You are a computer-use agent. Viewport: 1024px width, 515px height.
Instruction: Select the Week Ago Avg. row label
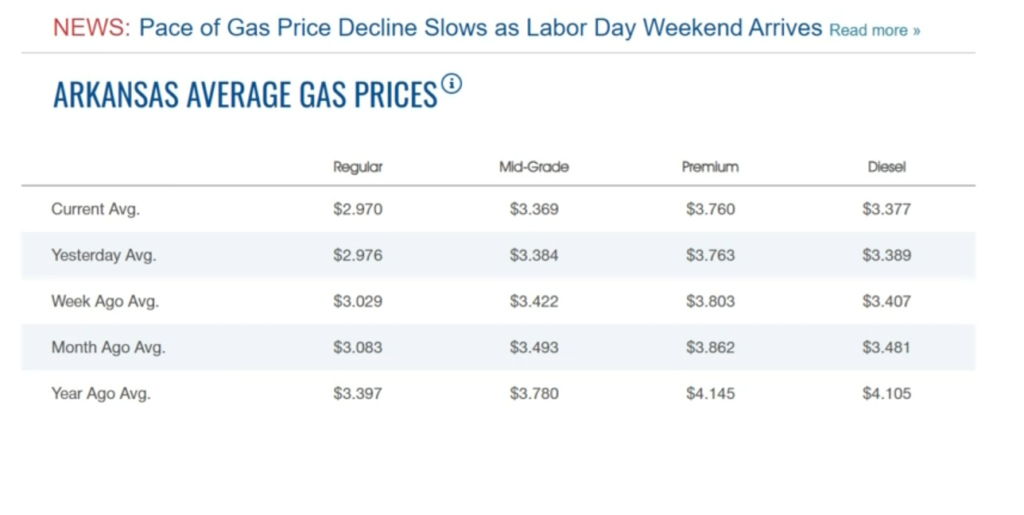click(105, 301)
